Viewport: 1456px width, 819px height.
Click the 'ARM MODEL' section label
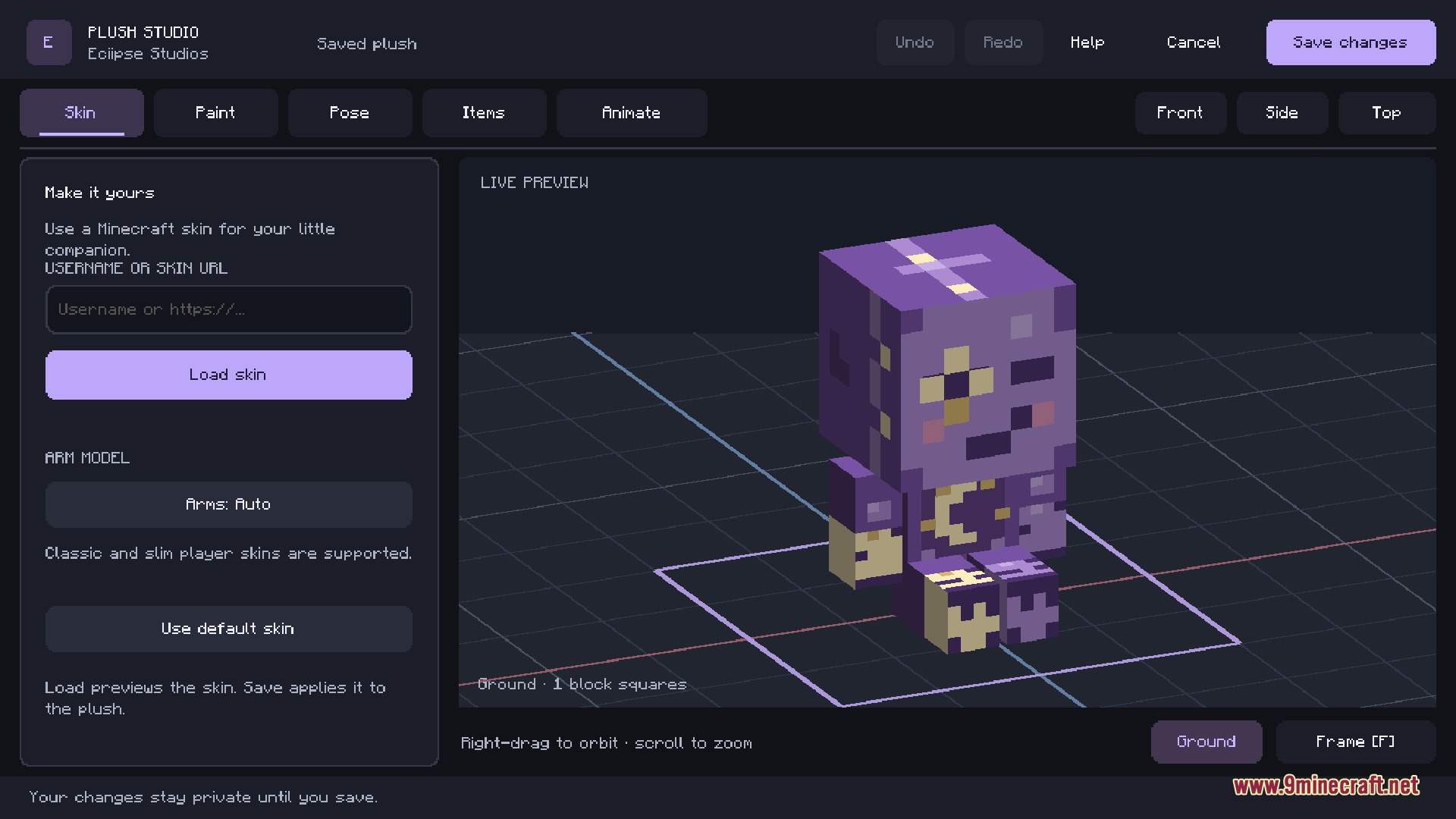click(x=87, y=458)
